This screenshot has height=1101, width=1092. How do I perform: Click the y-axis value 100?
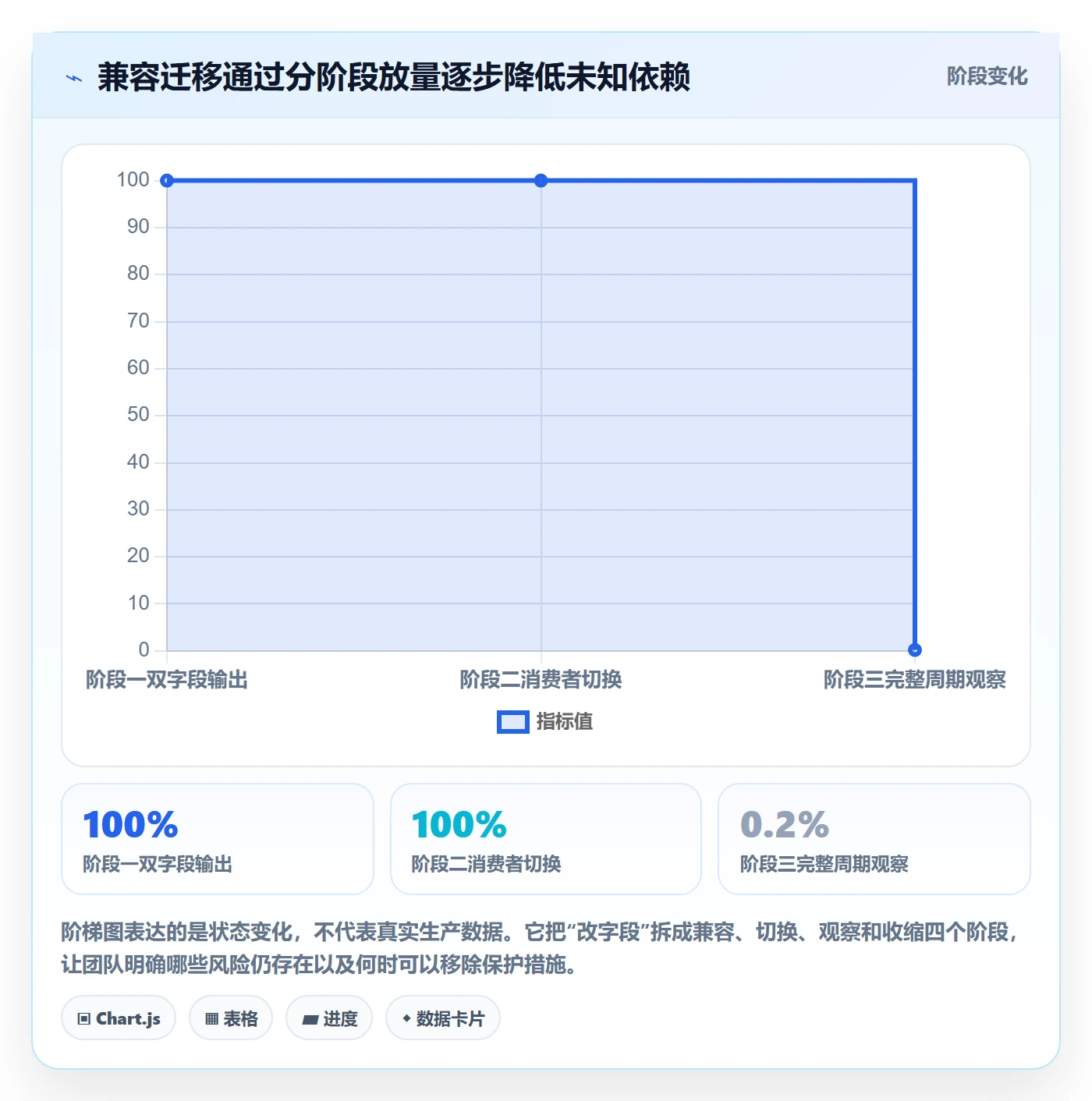point(133,180)
